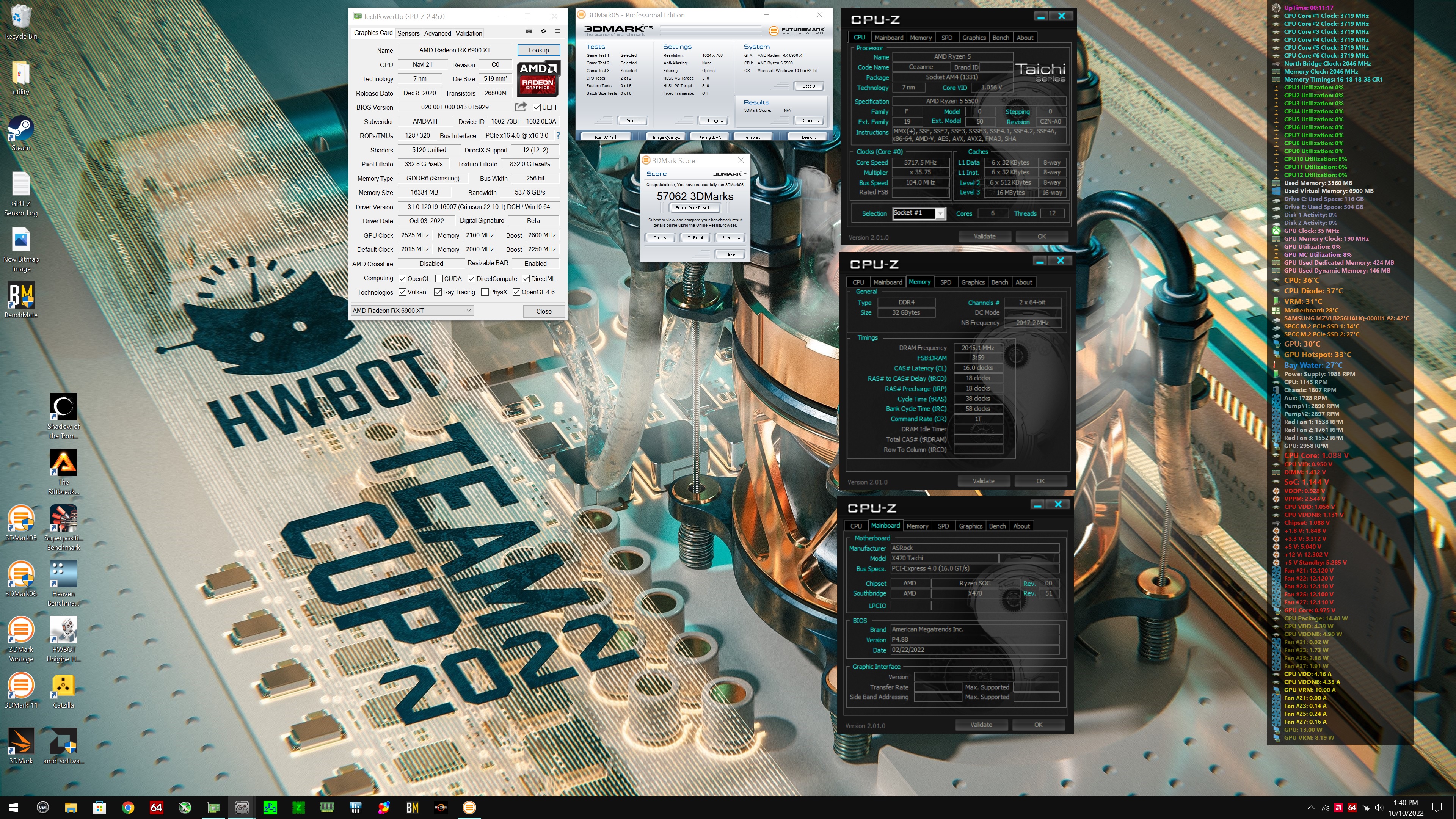Open the New Bitmap Image file
This screenshot has width=1456, height=819.
tap(21, 250)
